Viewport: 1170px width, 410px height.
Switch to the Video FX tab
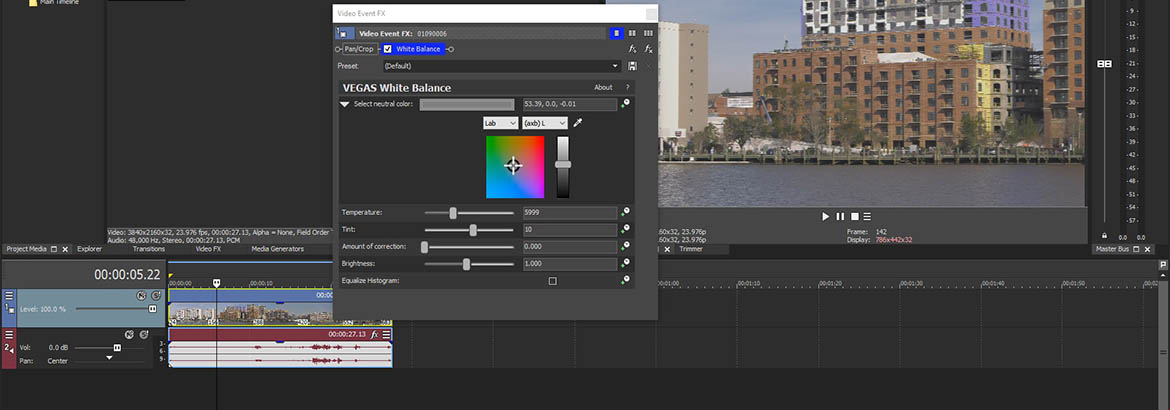click(x=208, y=249)
